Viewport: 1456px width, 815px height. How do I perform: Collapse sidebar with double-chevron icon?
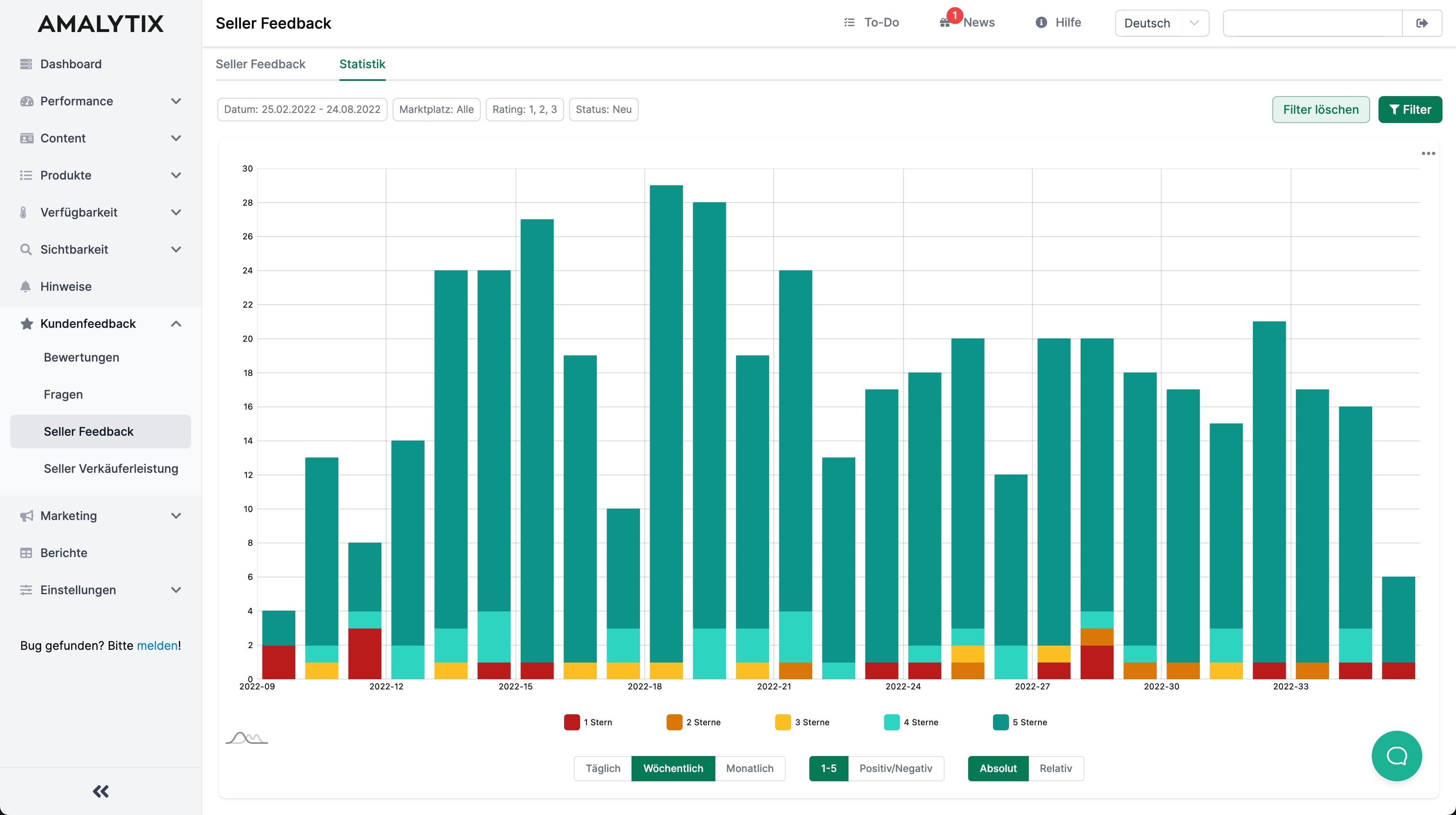(x=101, y=791)
